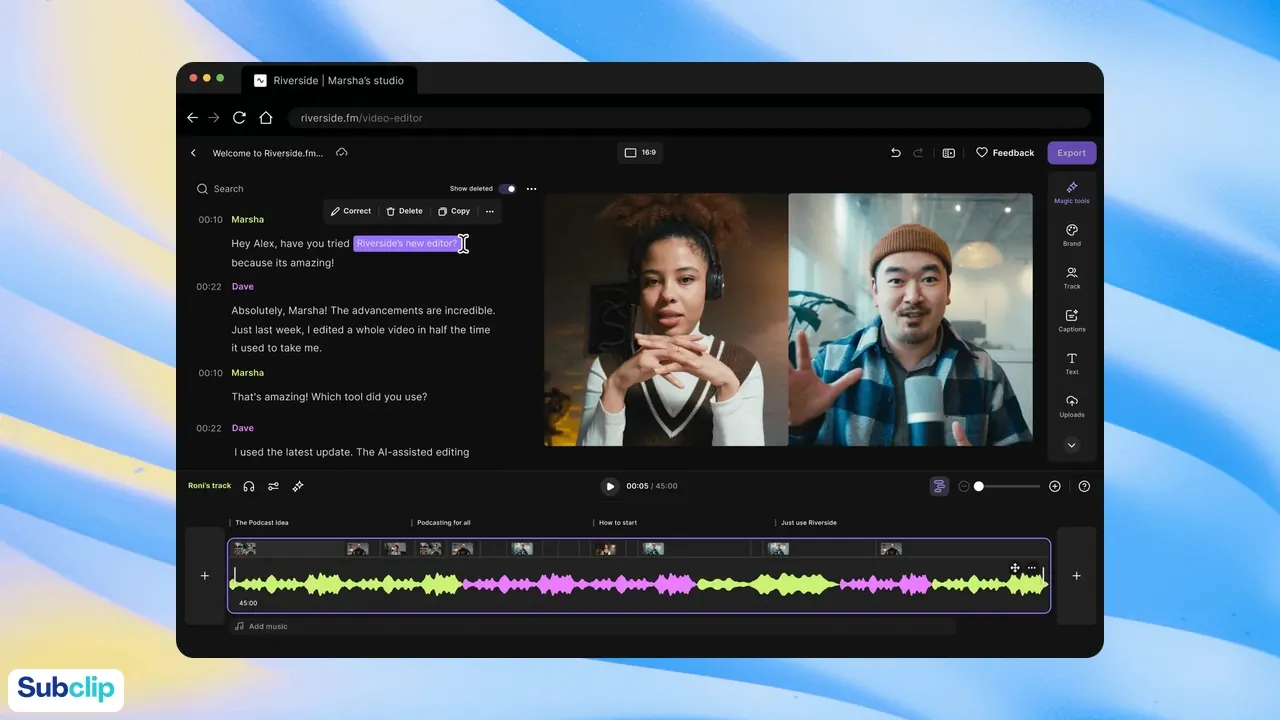Click Copy in the selection toolbar
The width and height of the screenshot is (1280, 720).
[x=454, y=211]
